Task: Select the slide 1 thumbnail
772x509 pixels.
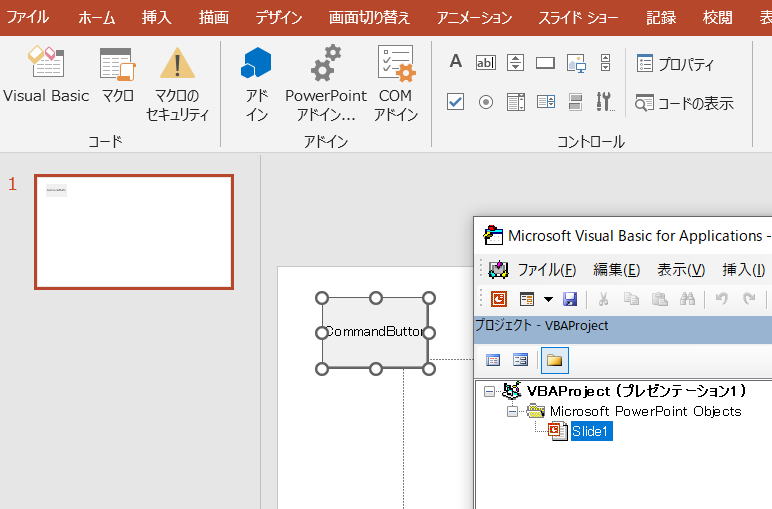Action: coord(134,232)
